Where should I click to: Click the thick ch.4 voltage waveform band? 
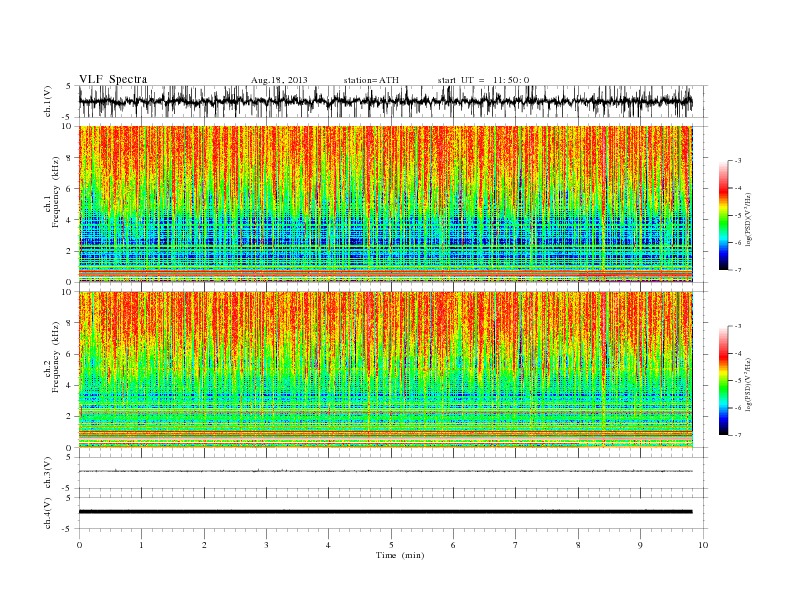point(385,512)
